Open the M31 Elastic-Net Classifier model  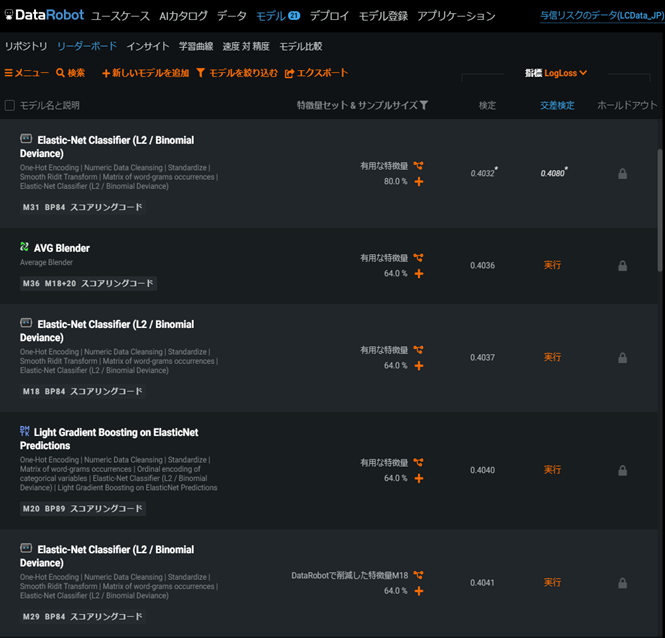[107, 146]
